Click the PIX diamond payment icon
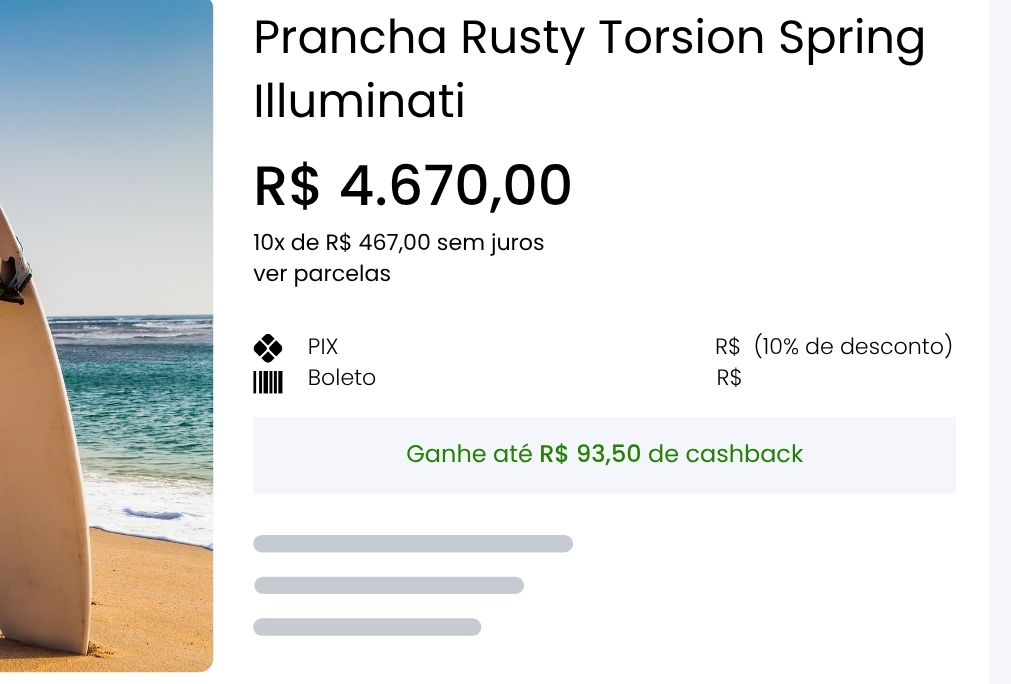Screen dimensions: 1011x684 point(268,348)
